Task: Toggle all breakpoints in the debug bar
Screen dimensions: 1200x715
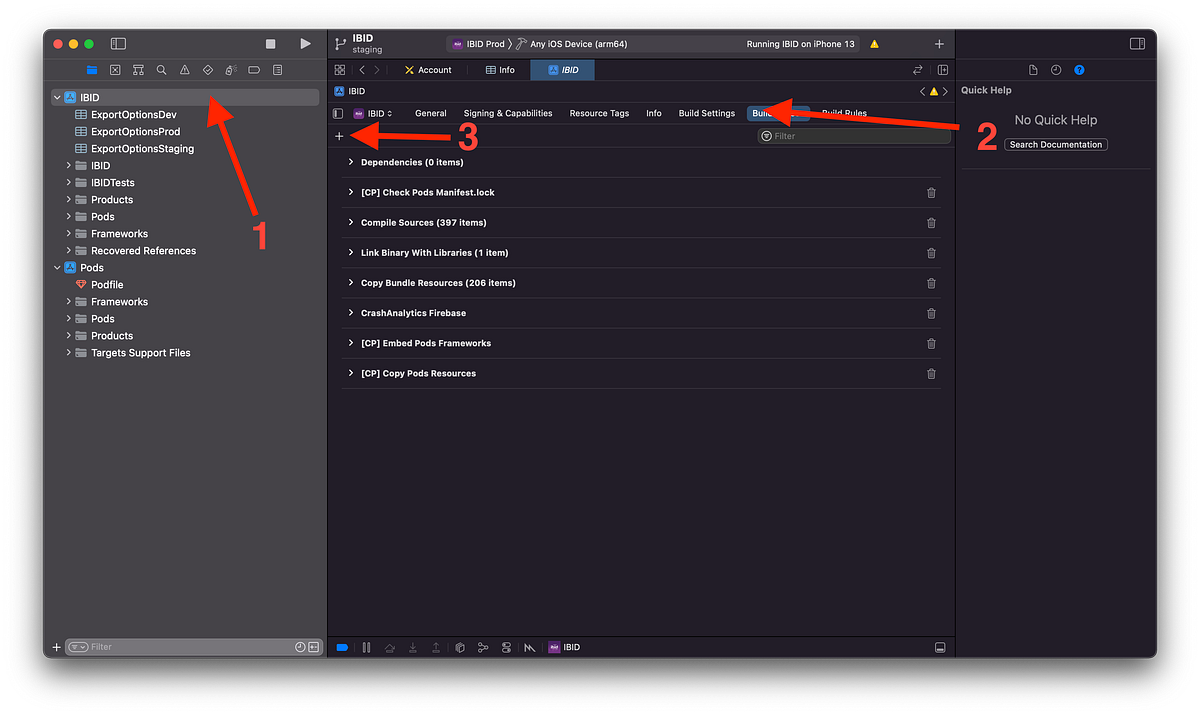Action: (x=342, y=647)
